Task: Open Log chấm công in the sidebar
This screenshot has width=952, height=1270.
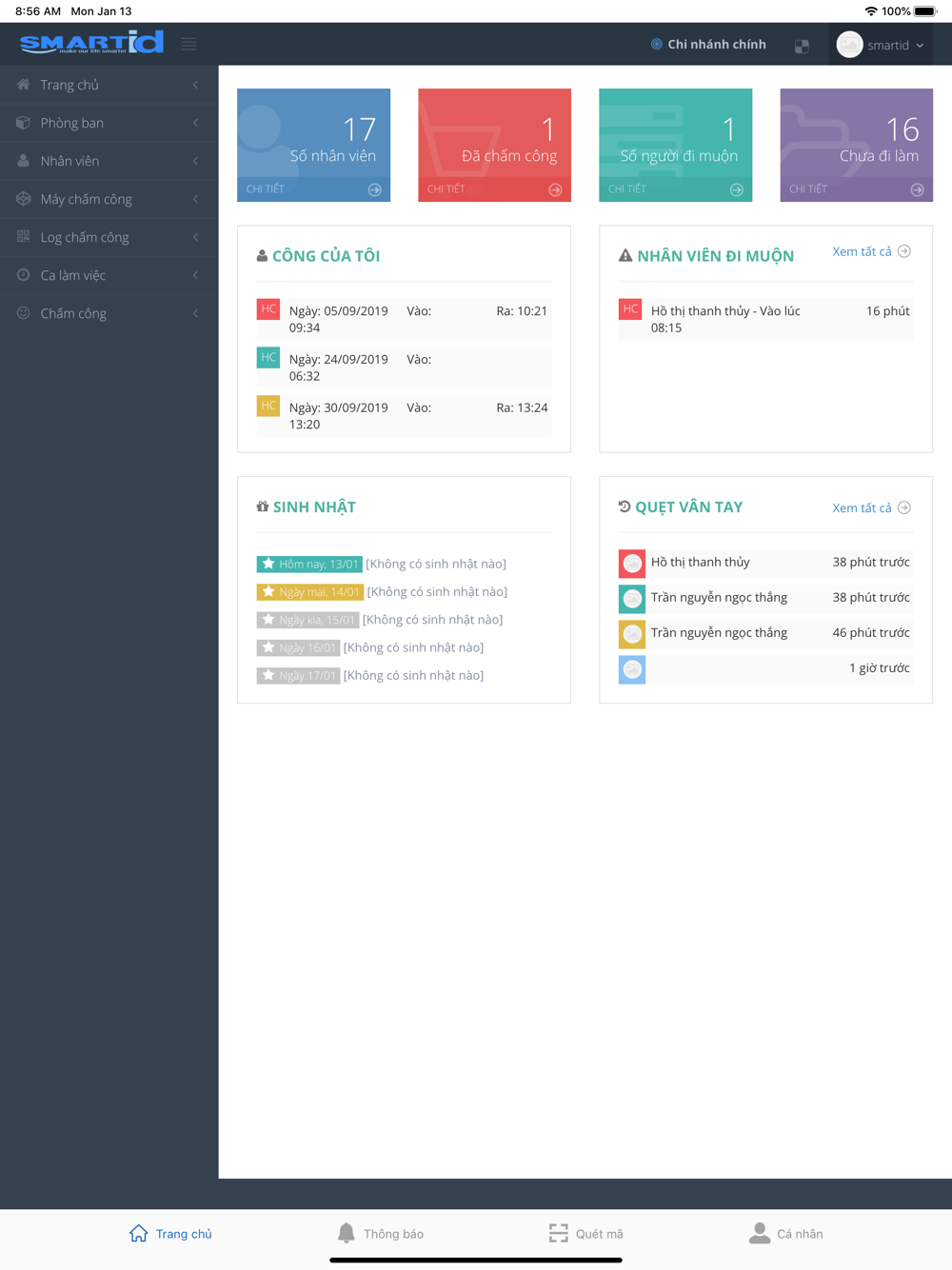Action: pos(109,237)
